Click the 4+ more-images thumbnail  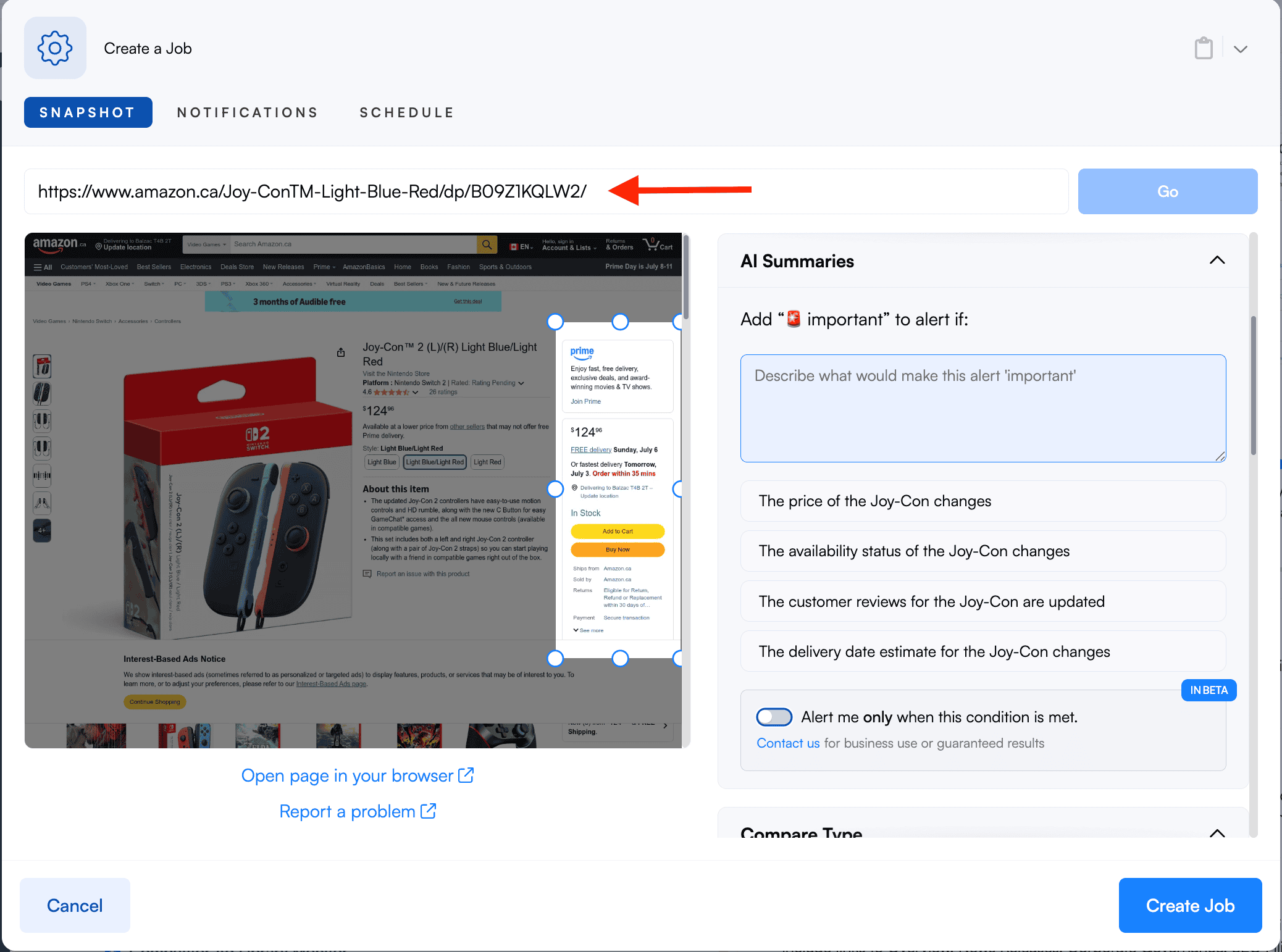point(42,530)
